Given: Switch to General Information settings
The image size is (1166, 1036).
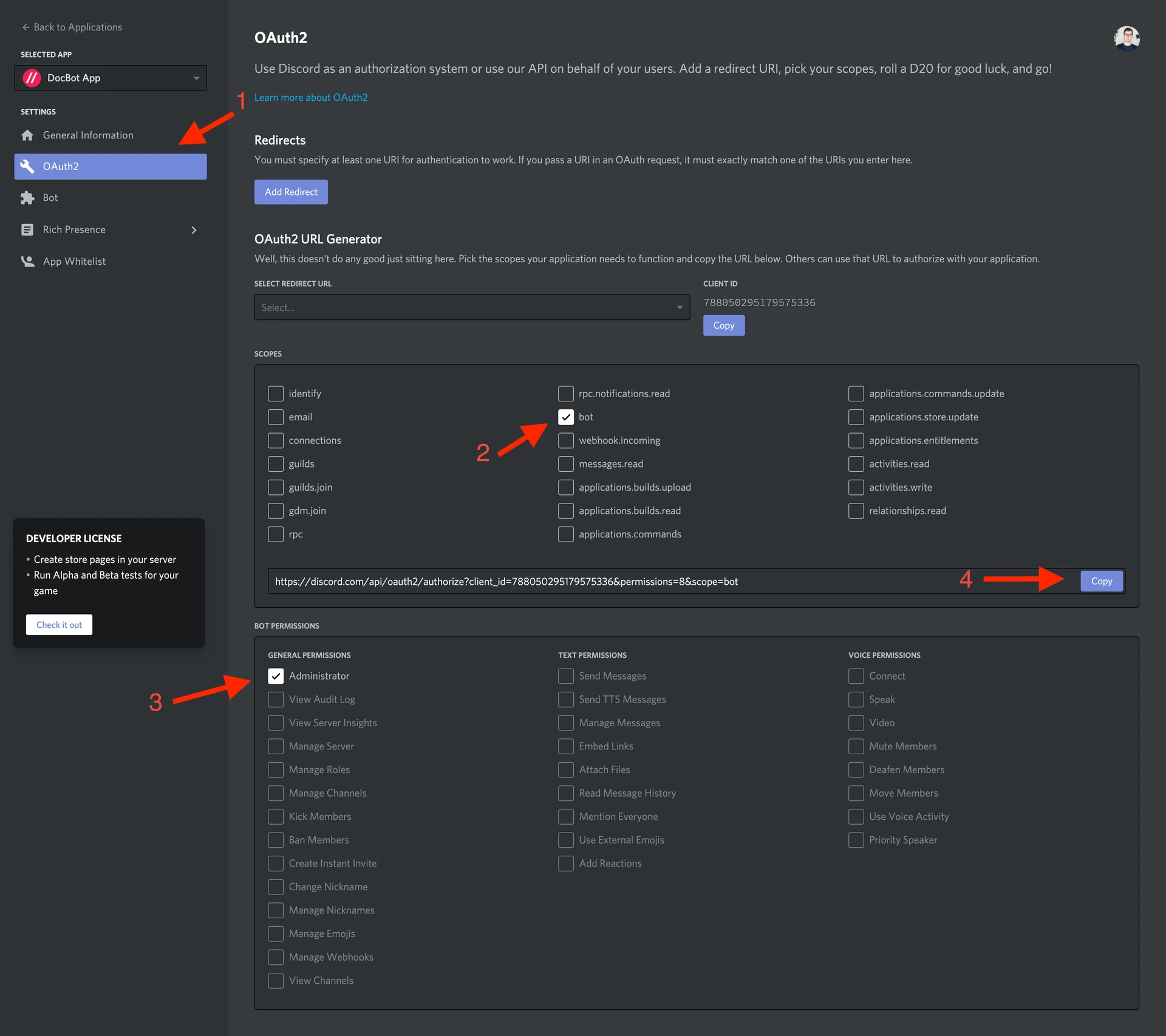Looking at the screenshot, I should coord(88,135).
